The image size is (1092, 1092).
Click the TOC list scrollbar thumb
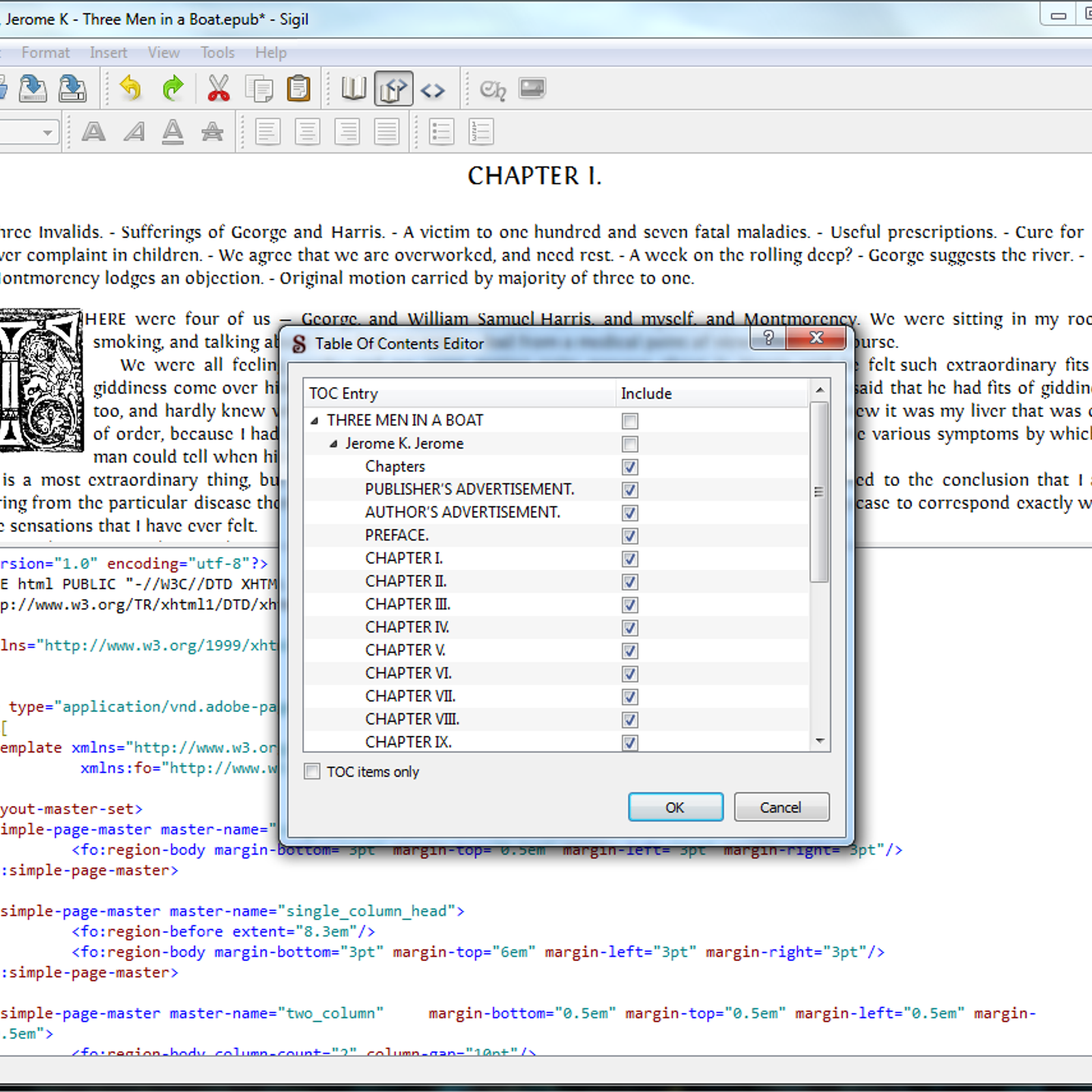click(820, 492)
